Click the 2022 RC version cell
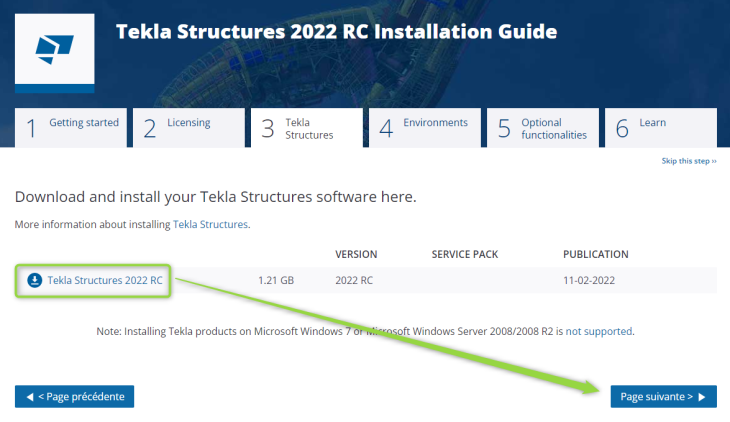730x422 pixels. (354, 280)
